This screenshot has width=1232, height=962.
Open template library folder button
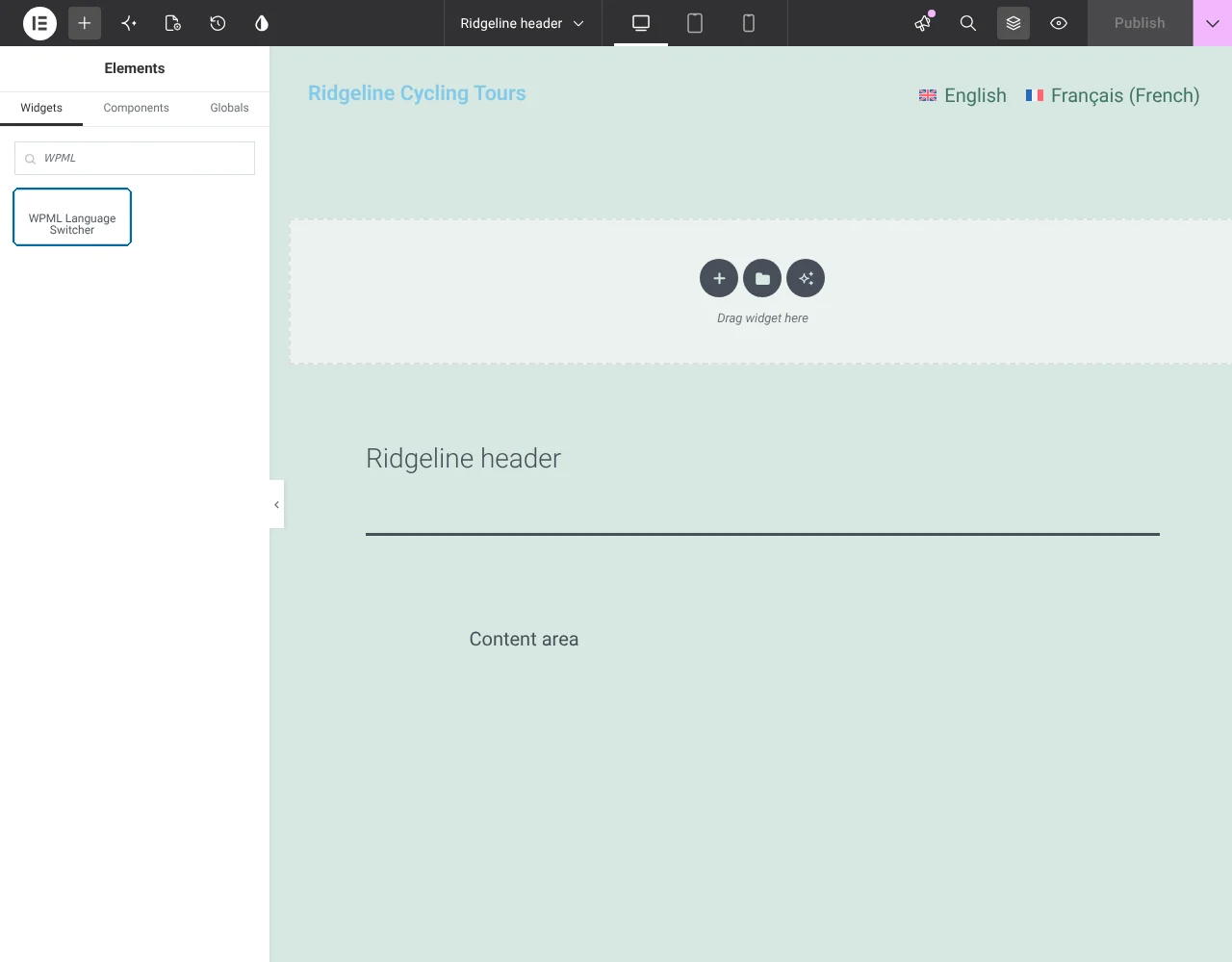(762, 278)
